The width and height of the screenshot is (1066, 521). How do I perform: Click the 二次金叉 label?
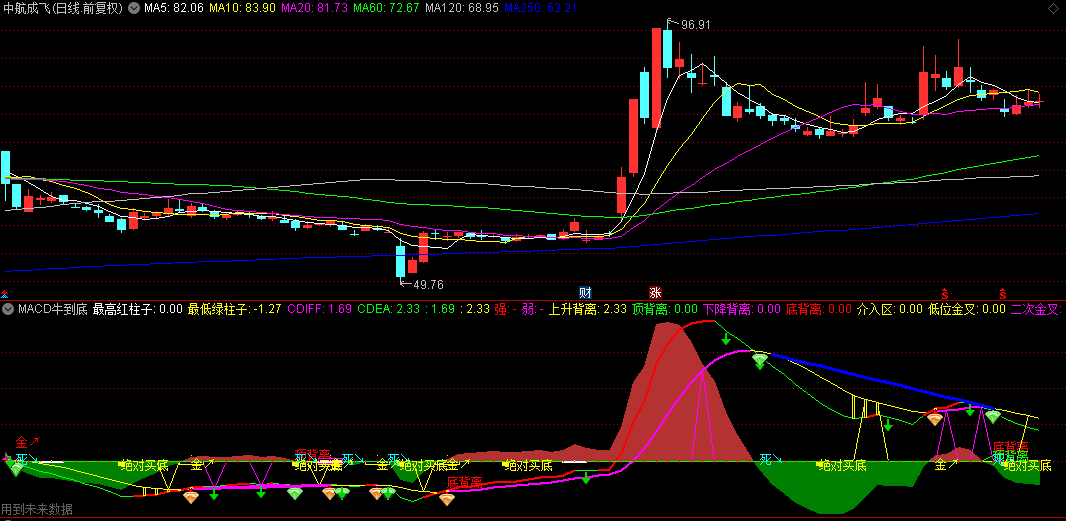tap(1037, 310)
